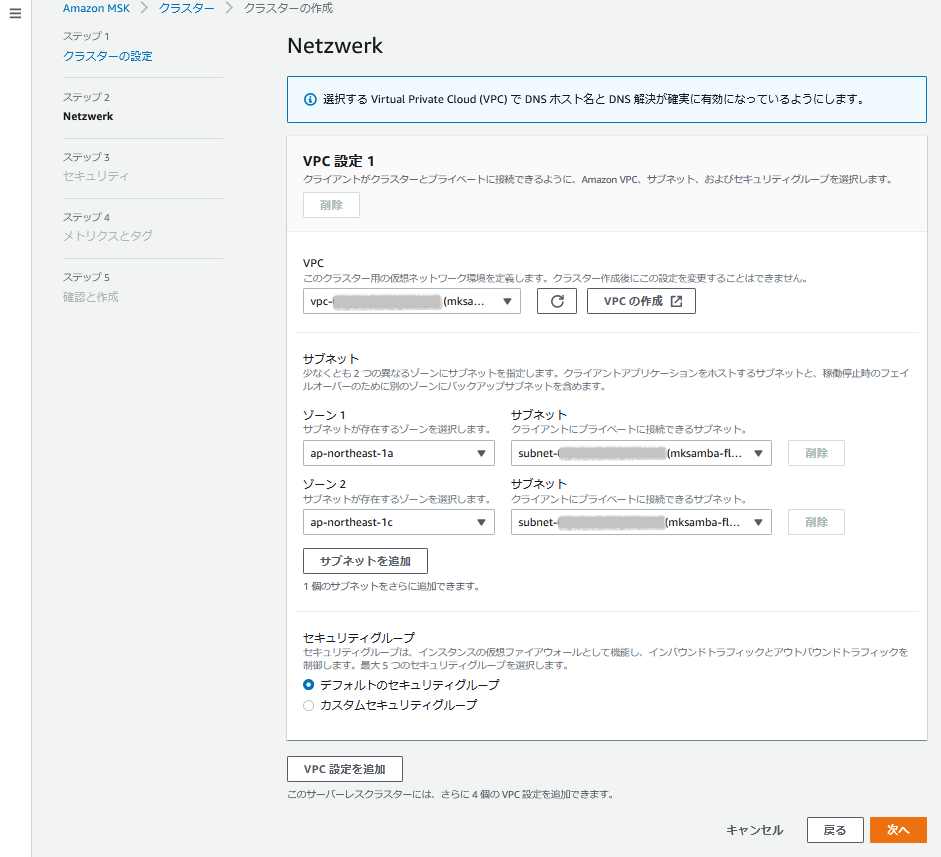Click 次へ to proceed

898,830
